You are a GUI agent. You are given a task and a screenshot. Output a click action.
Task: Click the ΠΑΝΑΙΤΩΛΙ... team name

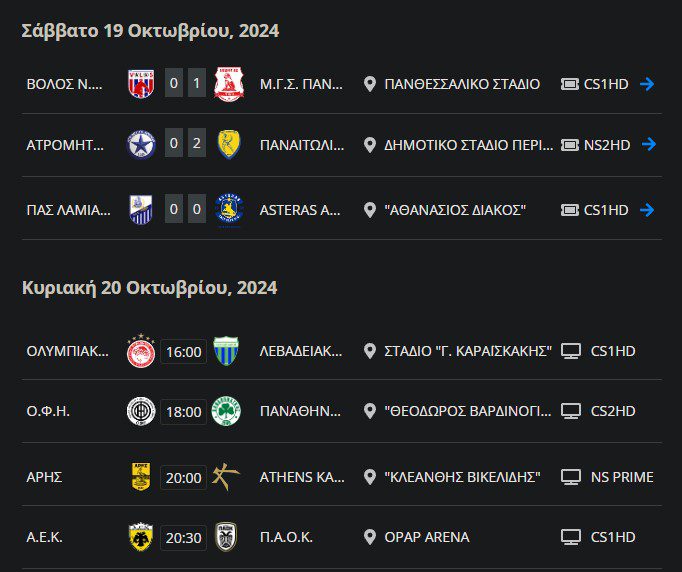[301, 144]
